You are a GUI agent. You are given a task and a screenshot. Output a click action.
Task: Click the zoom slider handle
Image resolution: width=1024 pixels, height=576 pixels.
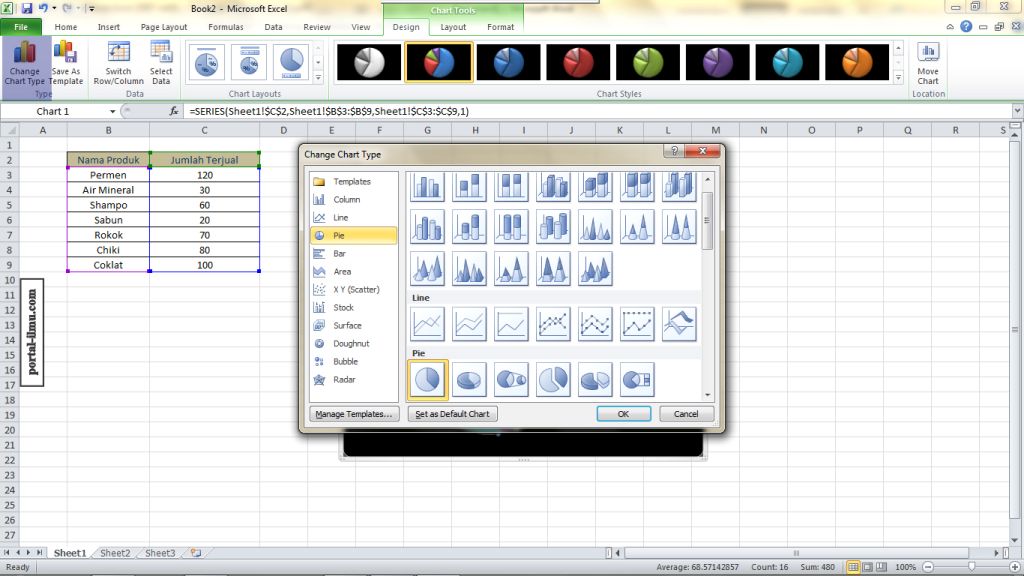972,567
